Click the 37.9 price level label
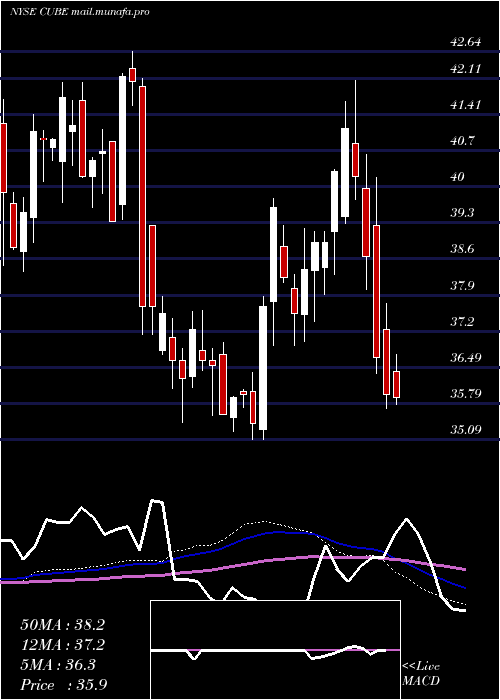 point(462,285)
